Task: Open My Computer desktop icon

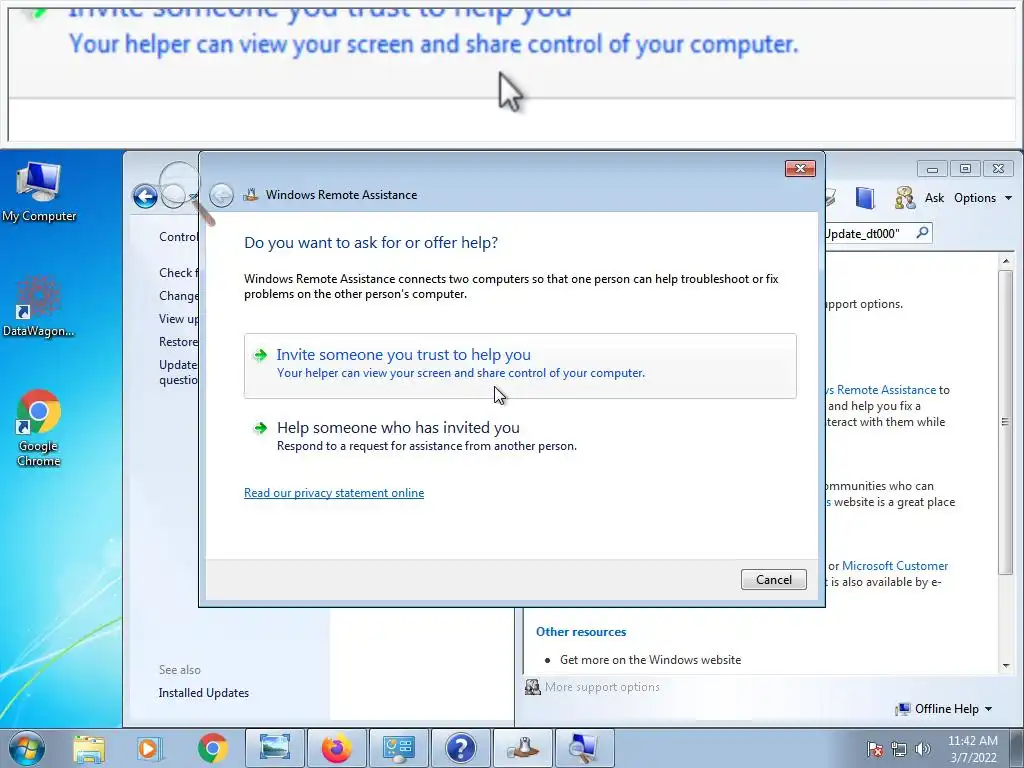Action: click(39, 191)
